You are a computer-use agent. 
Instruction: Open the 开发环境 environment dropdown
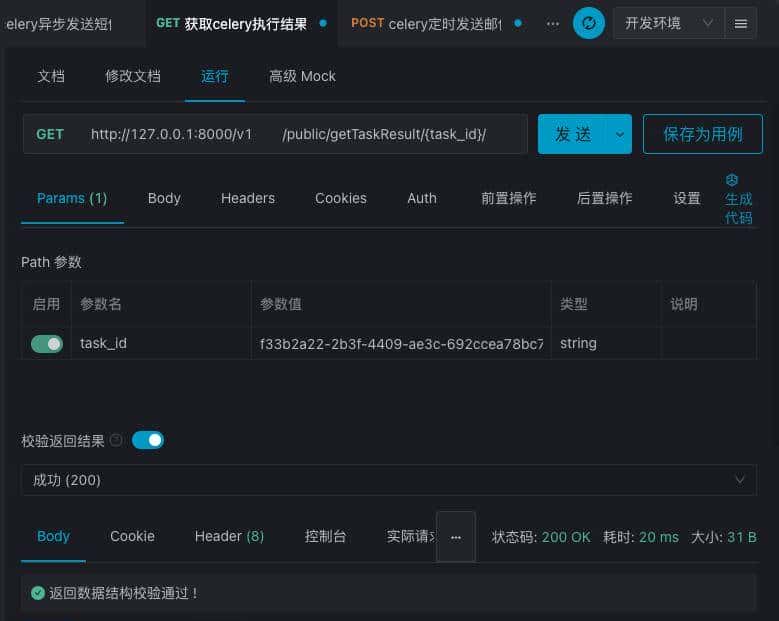pyautogui.click(x=669, y=23)
